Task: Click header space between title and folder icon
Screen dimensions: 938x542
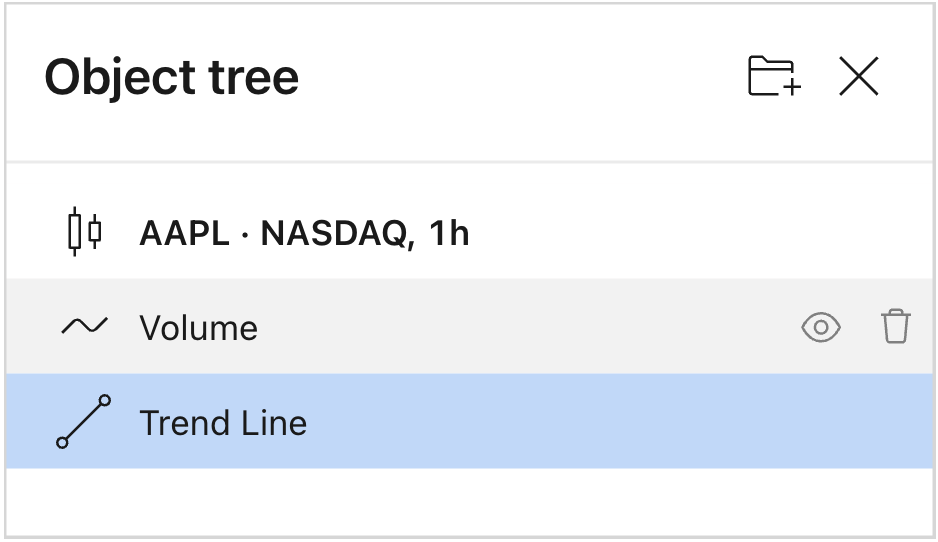Action: pyautogui.click(x=520, y=77)
